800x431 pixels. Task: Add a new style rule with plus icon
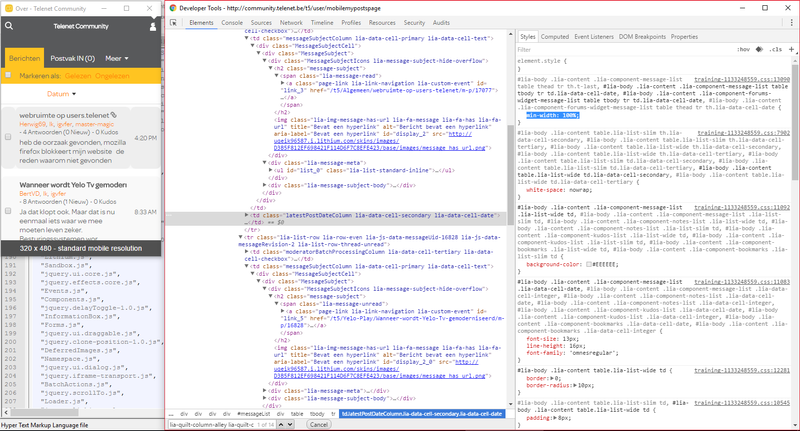tap(791, 49)
